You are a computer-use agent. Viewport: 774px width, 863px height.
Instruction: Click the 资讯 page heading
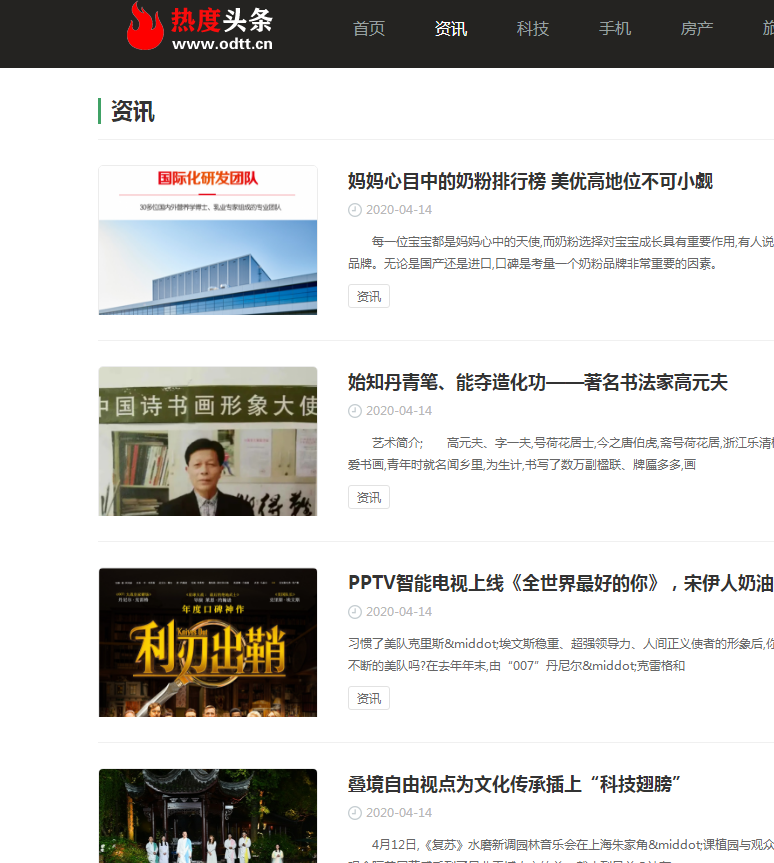tap(133, 111)
